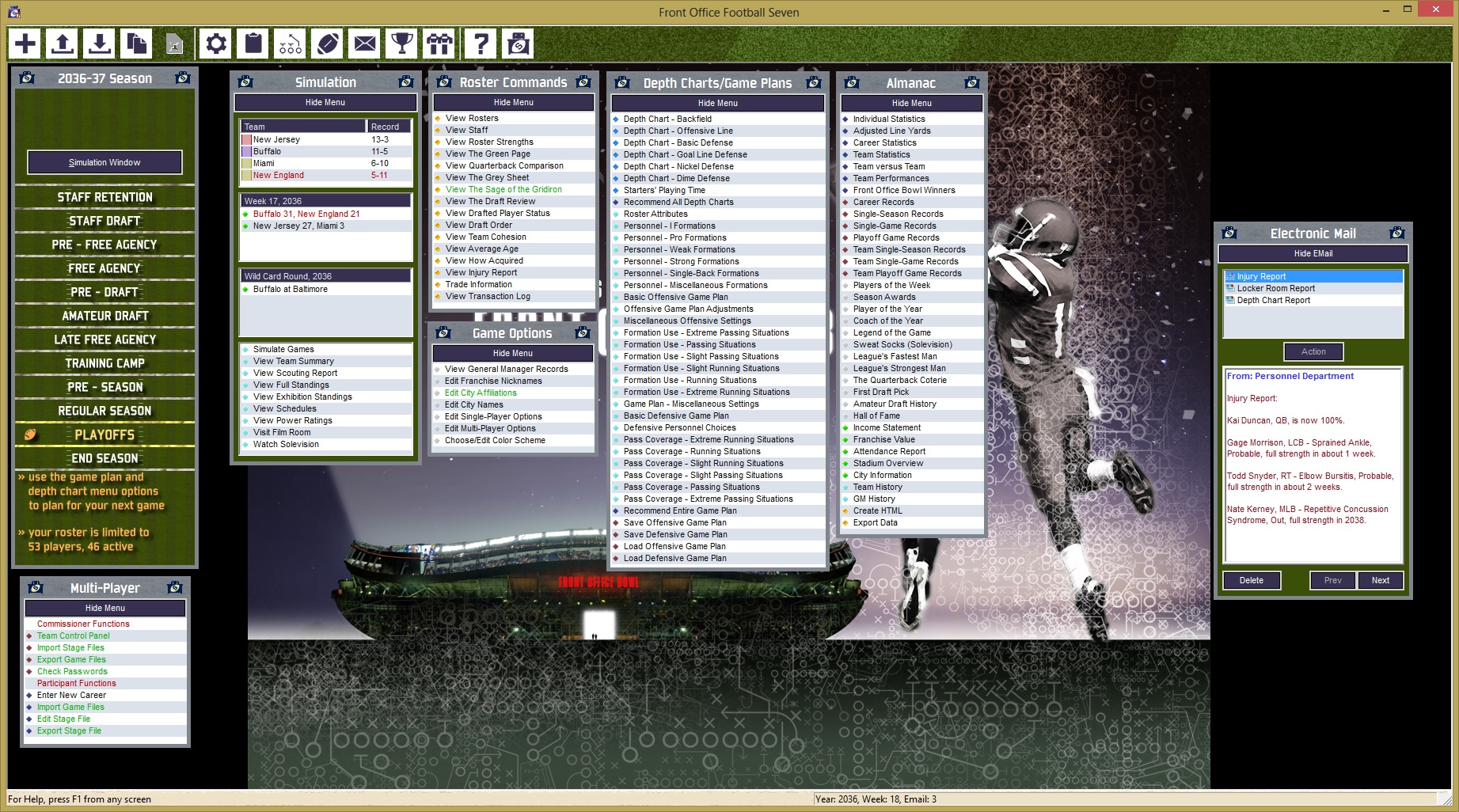1459x812 pixels.
Task: Click Next to view the following email
Action: tap(1381, 580)
